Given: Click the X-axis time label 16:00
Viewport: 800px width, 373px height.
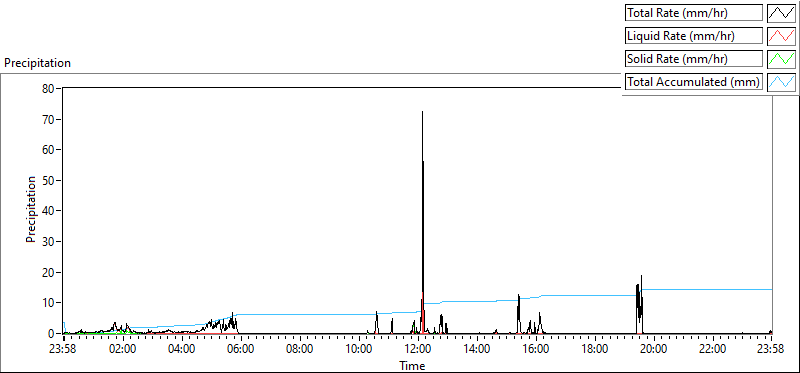Looking at the screenshot, I should point(536,350).
